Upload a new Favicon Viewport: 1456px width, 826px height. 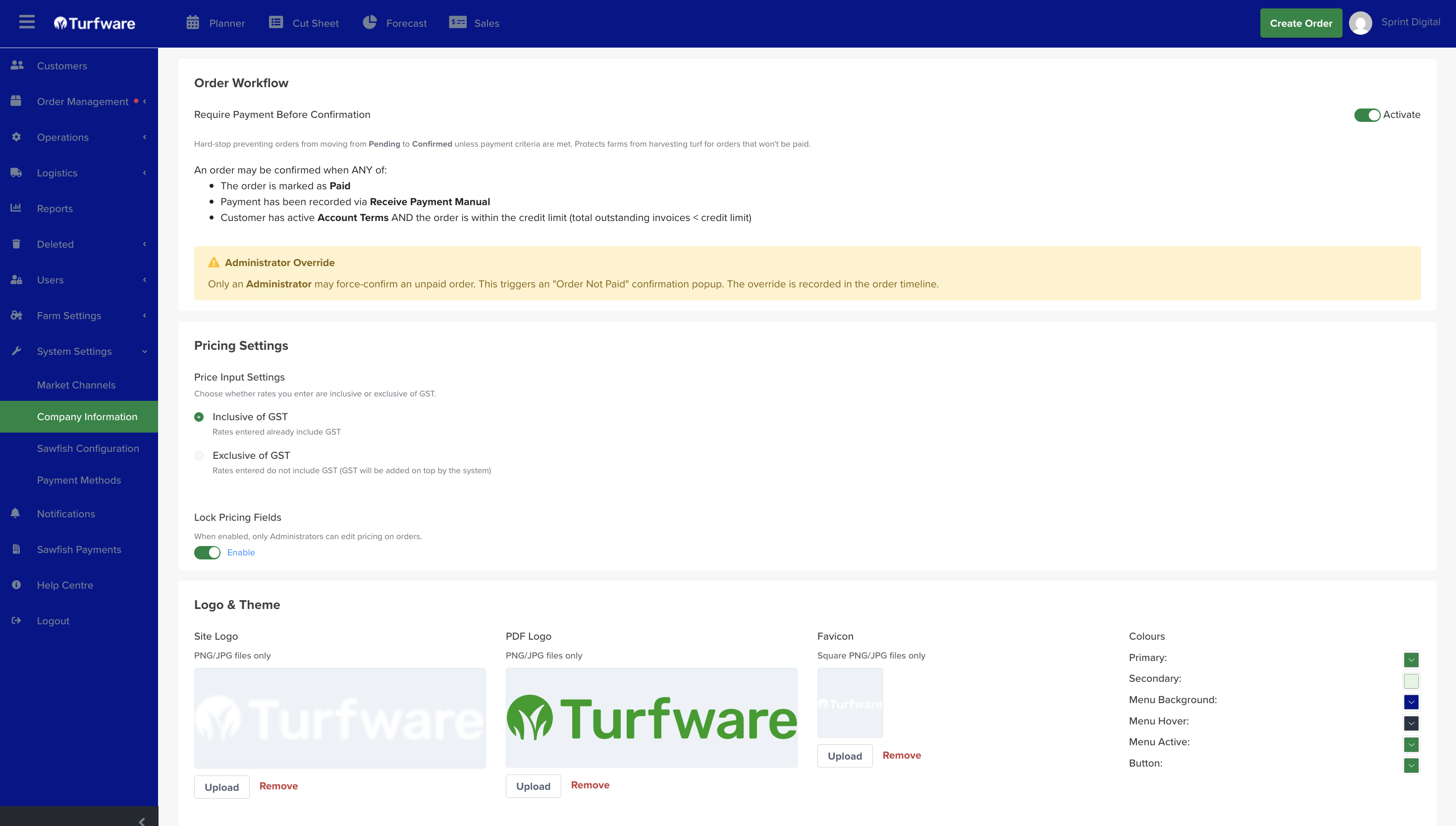pos(845,756)
